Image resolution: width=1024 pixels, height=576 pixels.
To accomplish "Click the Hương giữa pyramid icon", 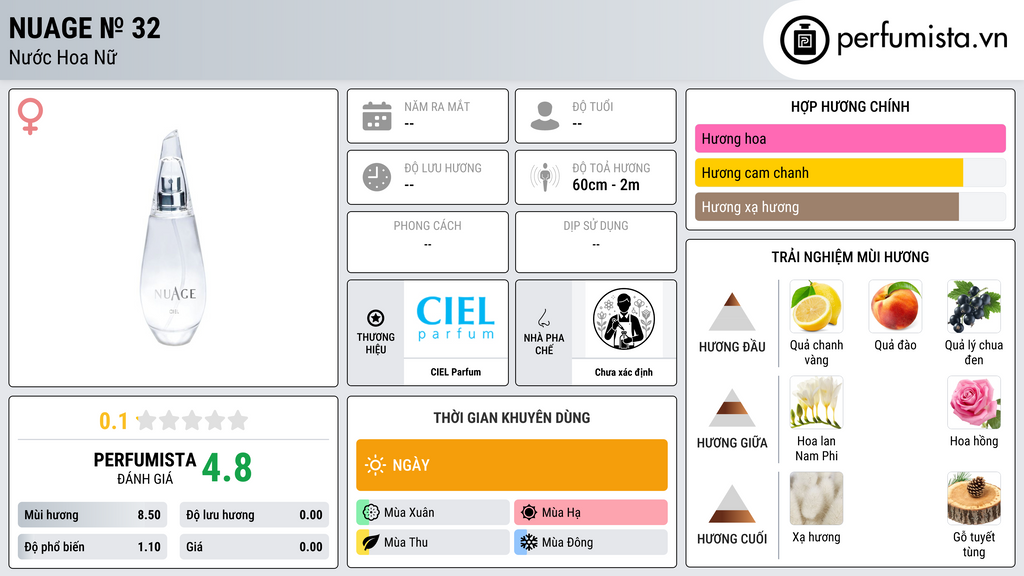I will (x=732, y=408).
